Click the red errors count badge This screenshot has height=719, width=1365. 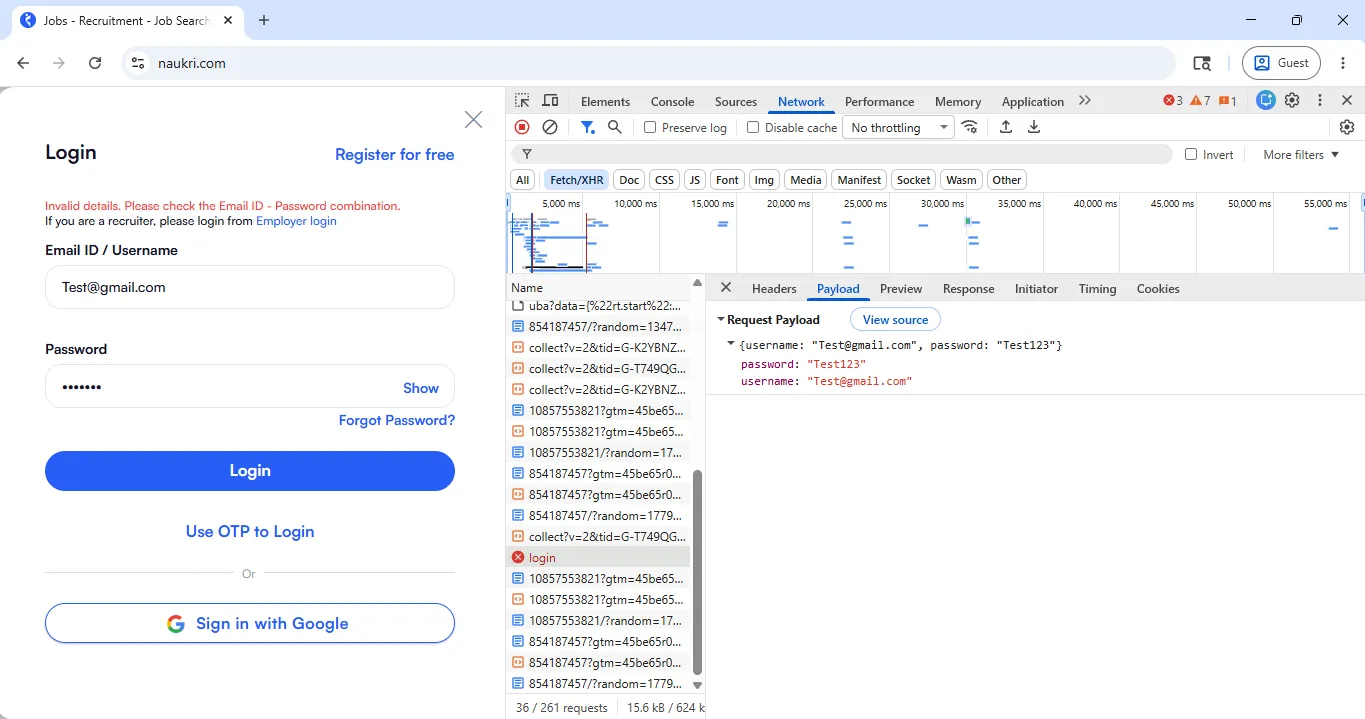click(1173, 100)
